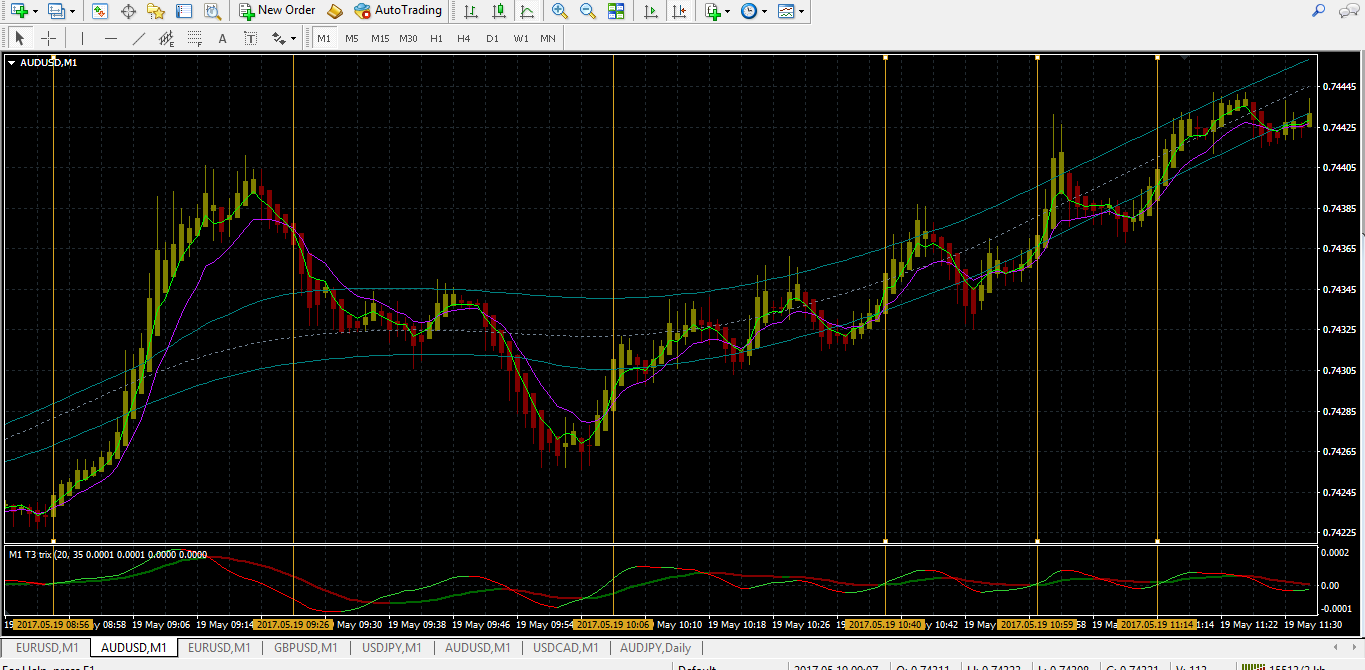Viewport: 1365px width, 670px height.
Task: Switch to the M15 timeframe
Action: [x=380, y=39]
